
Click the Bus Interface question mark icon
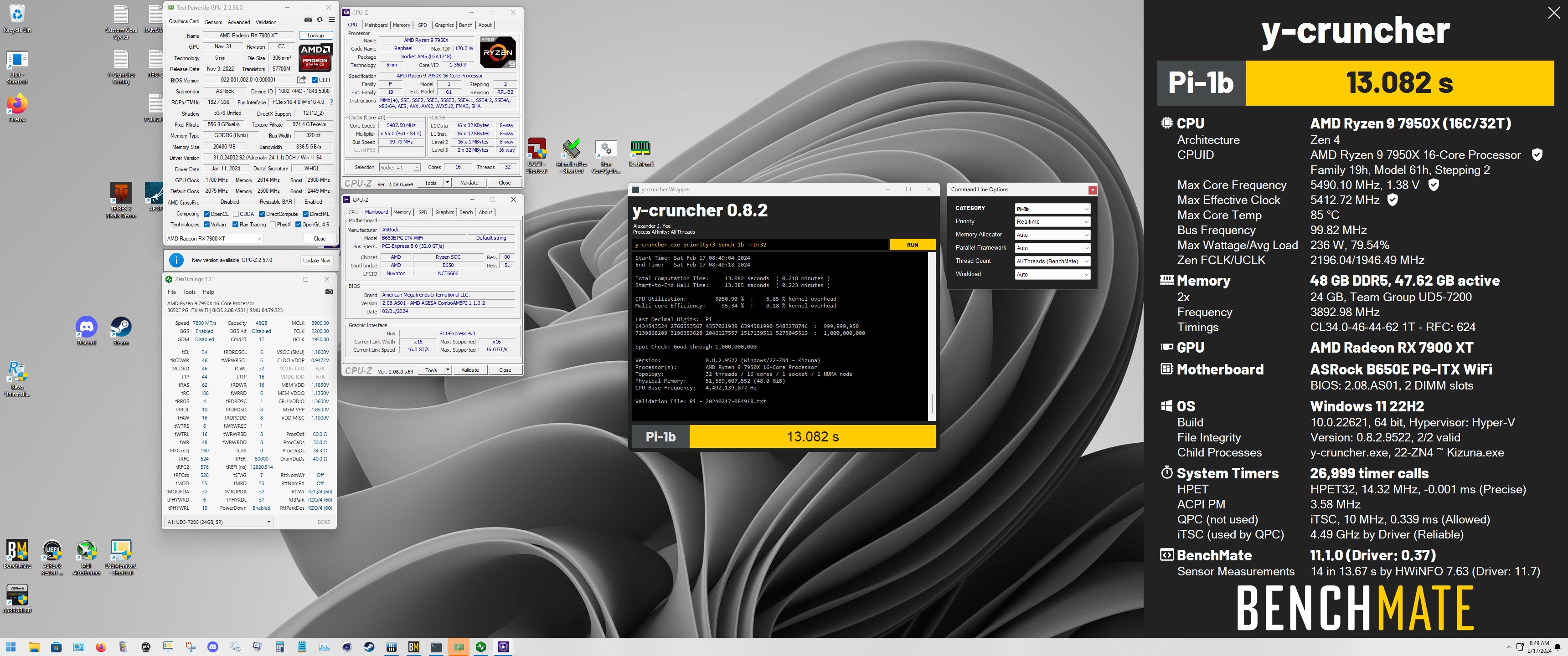tap(331, 102)
